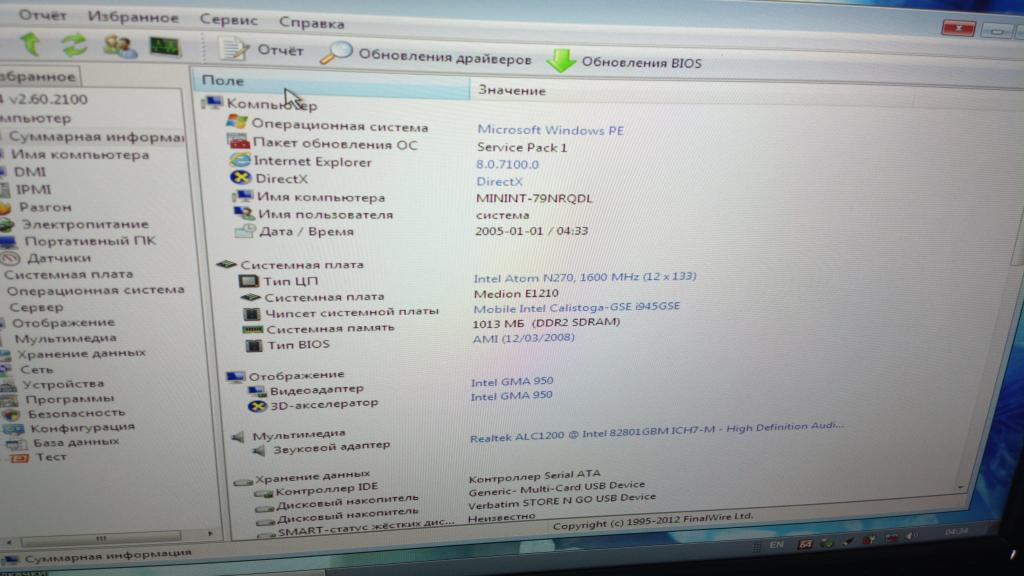
Task: Click the 3D-акселератор row icon
Action: [x=257, y=406]
